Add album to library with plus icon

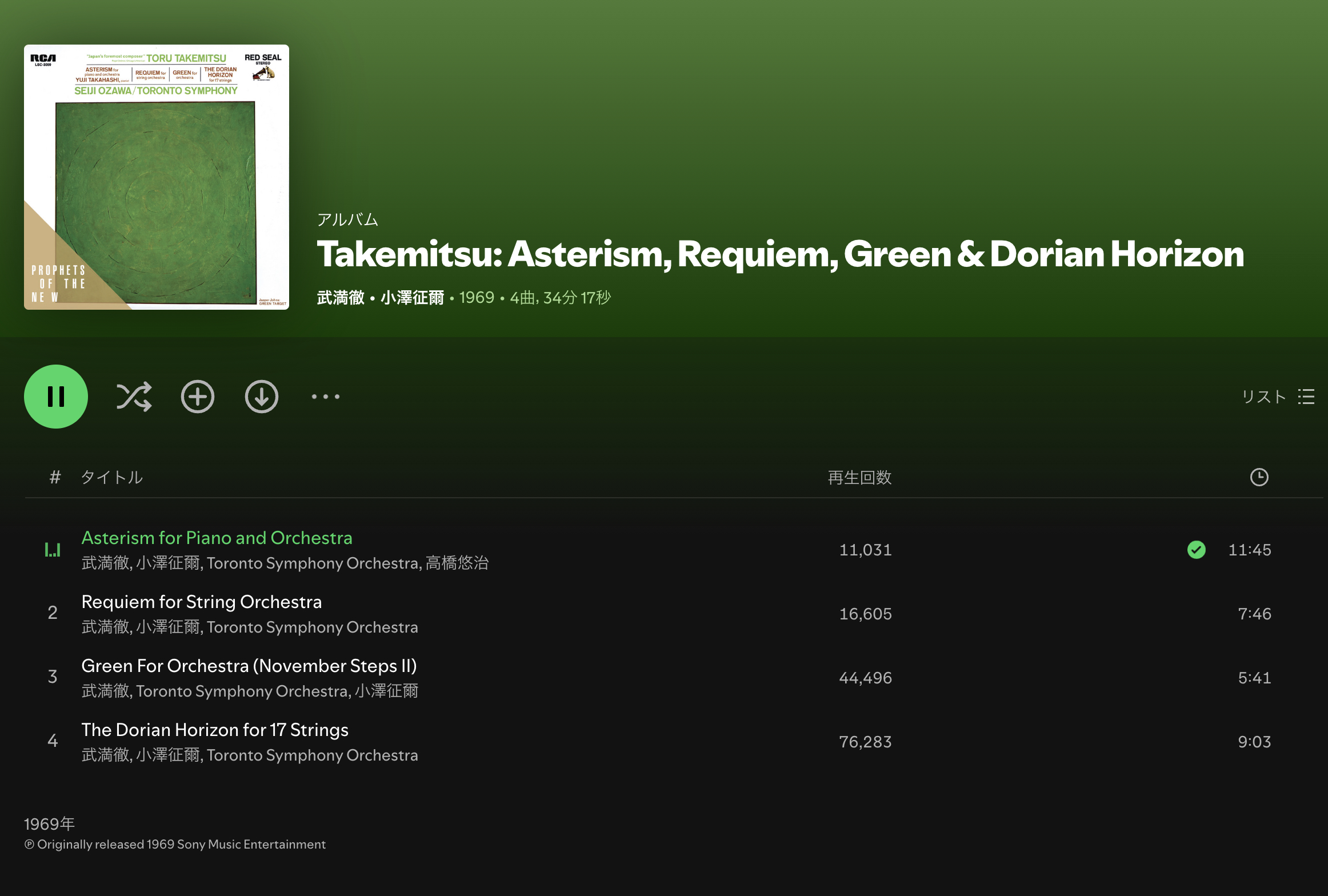198,397
